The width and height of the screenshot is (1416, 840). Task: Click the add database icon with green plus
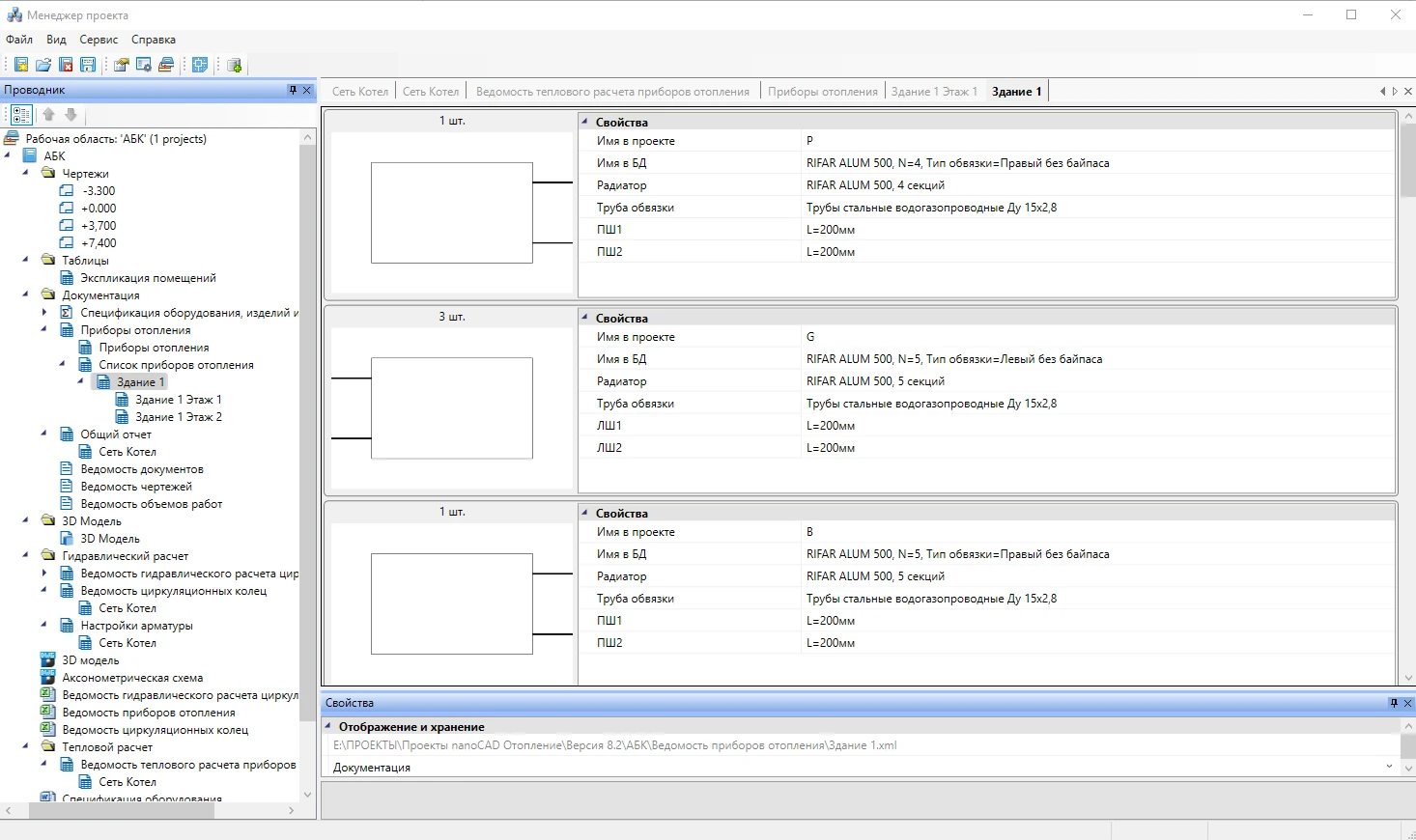(x=235, y=65)
